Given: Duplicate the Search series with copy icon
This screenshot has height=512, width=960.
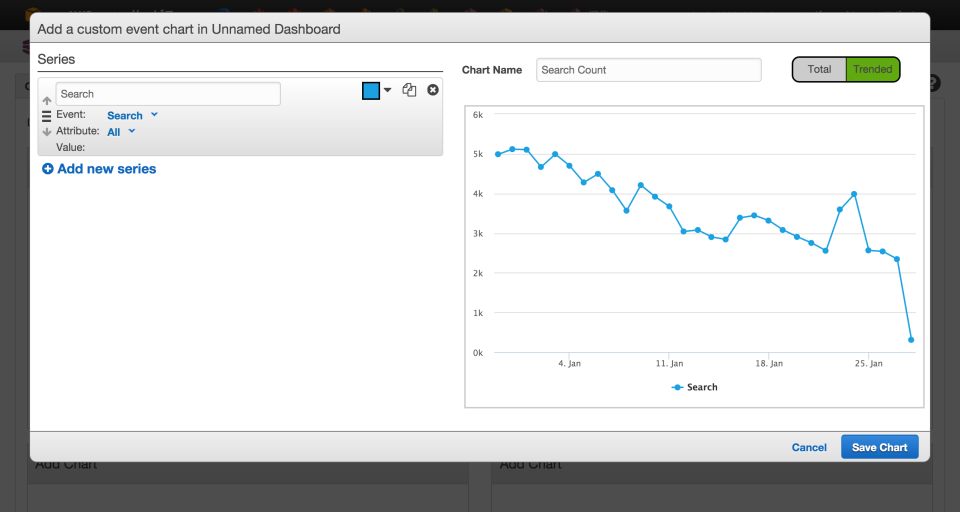Looking at the screenshot, I should pos(409,90).
